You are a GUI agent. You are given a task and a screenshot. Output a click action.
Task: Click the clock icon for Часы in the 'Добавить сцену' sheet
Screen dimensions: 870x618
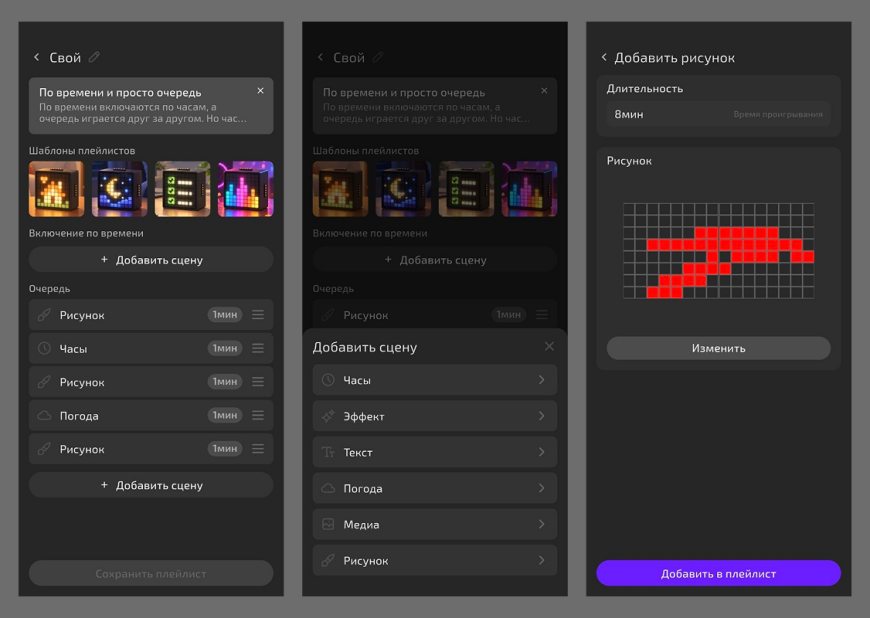(x=328, y=380)
